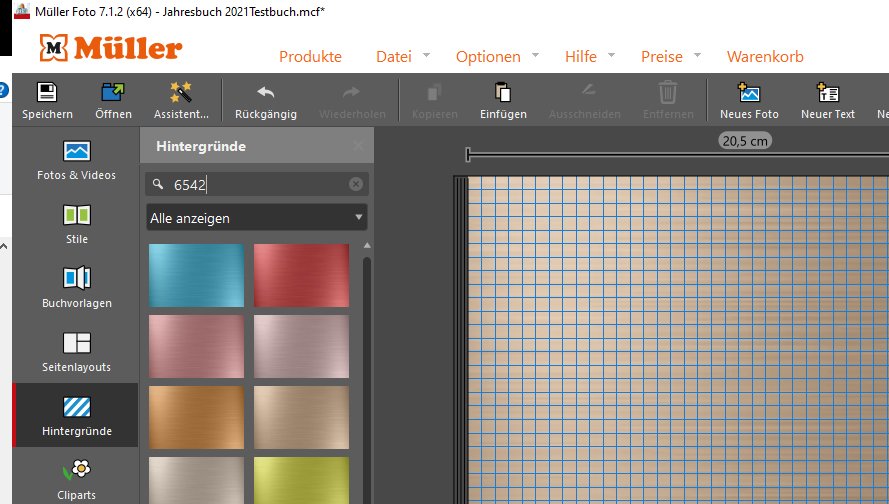Open the Produkte page

pyautogui.click(x=310, y=57)
